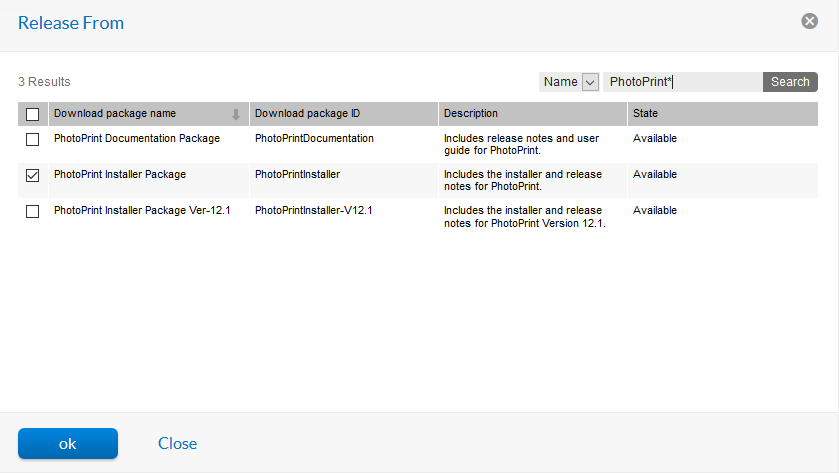Image resolution: width=839 pixels, height=473 pixels.
Task: Click the ok button
Action: [x=68, y=444]
